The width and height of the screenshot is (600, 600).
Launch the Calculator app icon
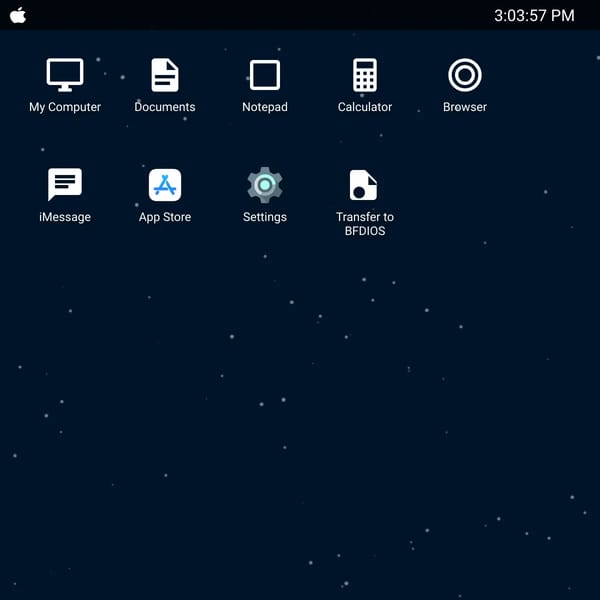364,75
